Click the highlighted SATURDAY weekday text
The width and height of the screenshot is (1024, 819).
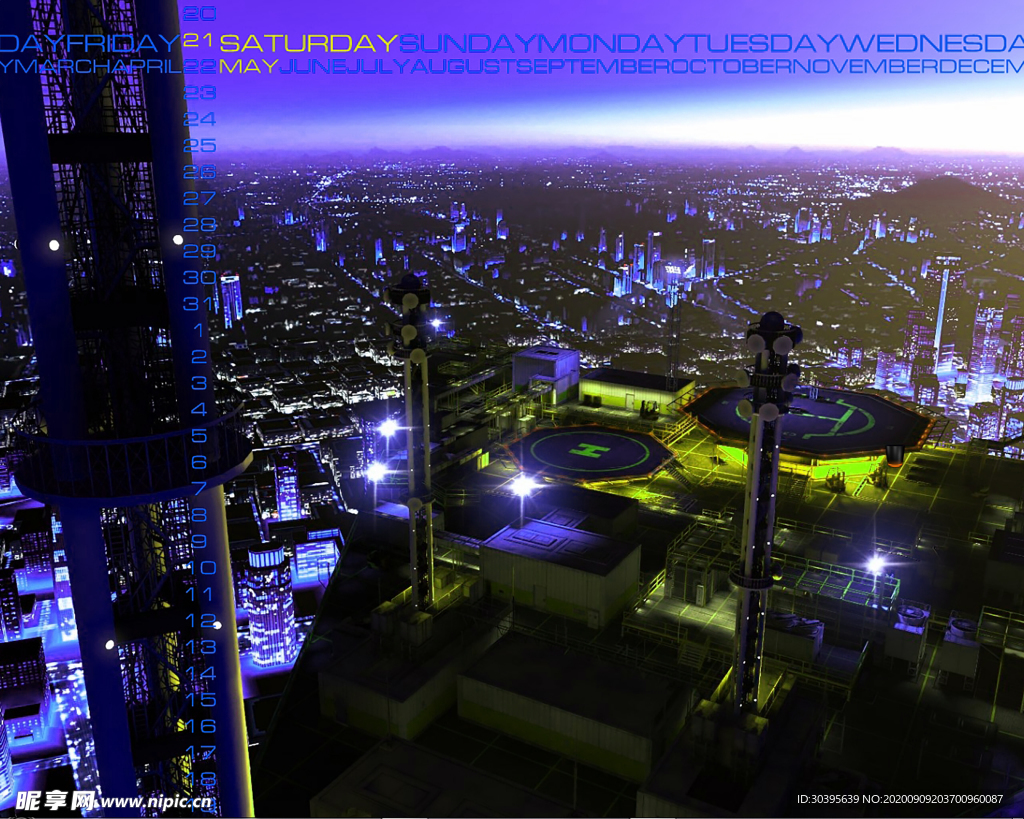[x=309, y=44]
